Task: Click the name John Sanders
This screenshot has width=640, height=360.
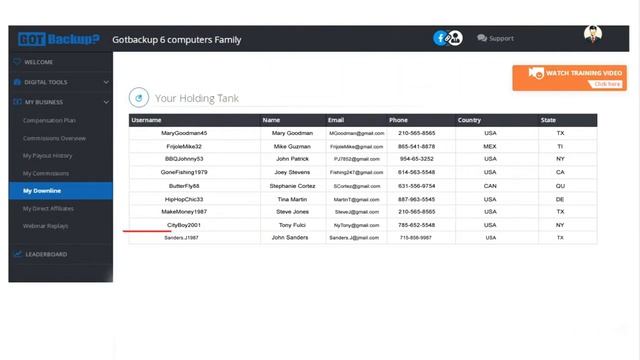Action: [290, 238]
